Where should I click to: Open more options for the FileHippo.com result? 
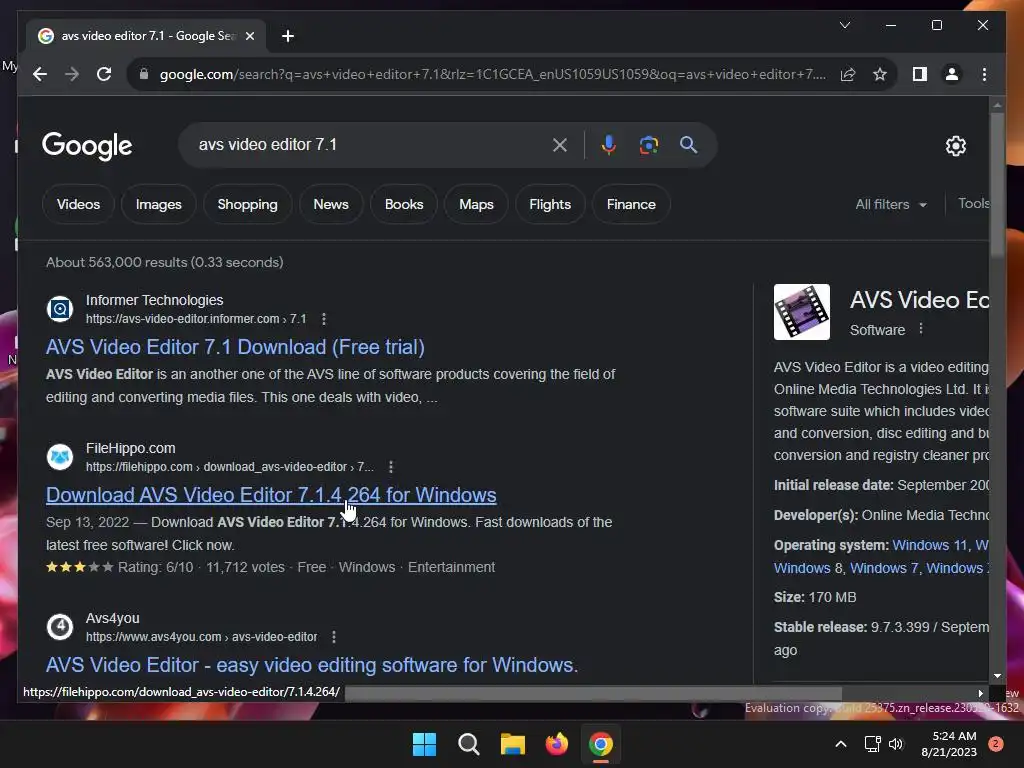click(391, 467)
